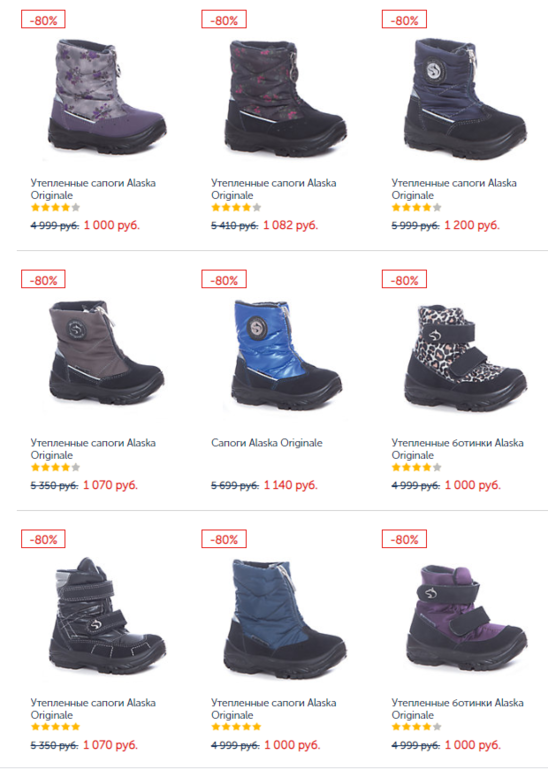Click the product title under the first floral boot
The width and height of the screenshot is (548, 770).
pos(93,189)
